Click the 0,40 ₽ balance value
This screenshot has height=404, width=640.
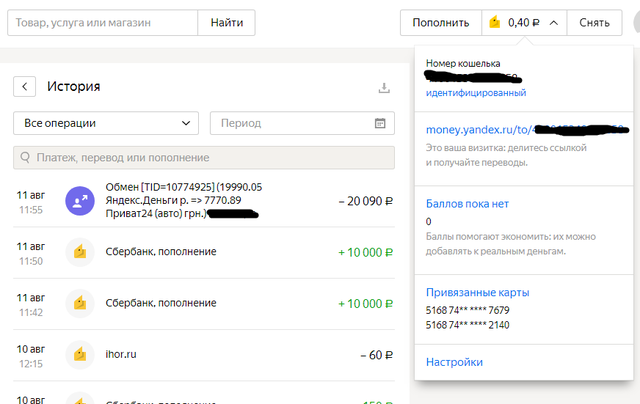pos(524,23)
